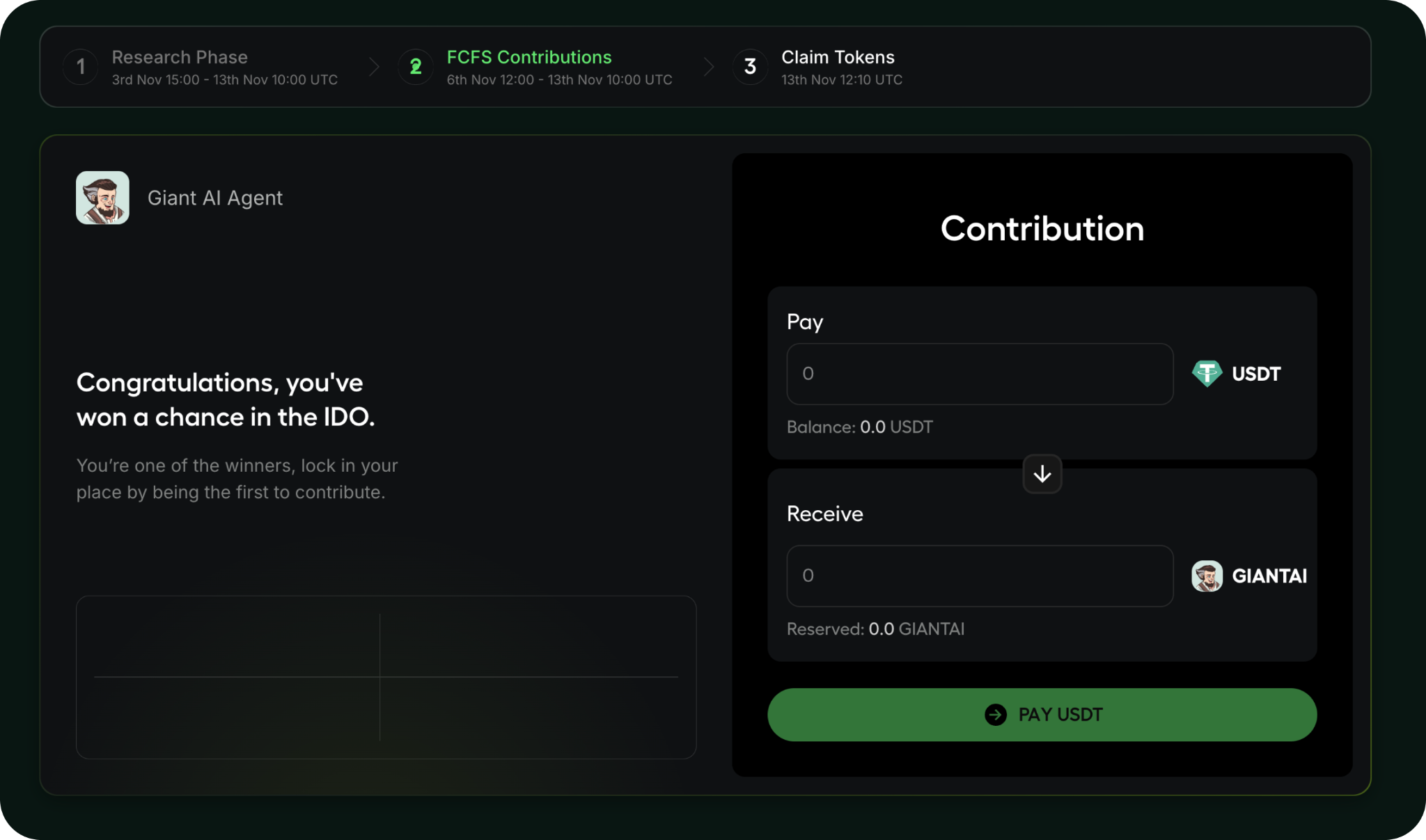
Task: Focus the Pay amount input field
Action: click(x=979, y=374)
